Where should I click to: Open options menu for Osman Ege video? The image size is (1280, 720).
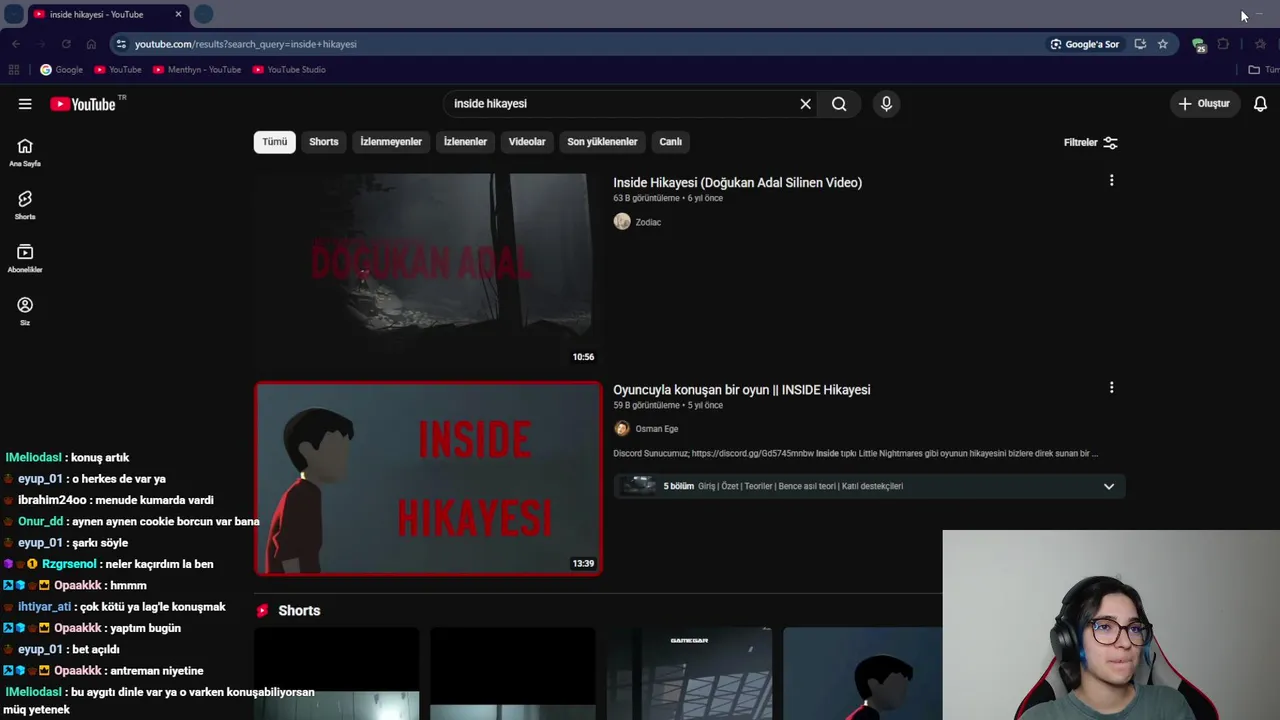tap(1111, 388)
